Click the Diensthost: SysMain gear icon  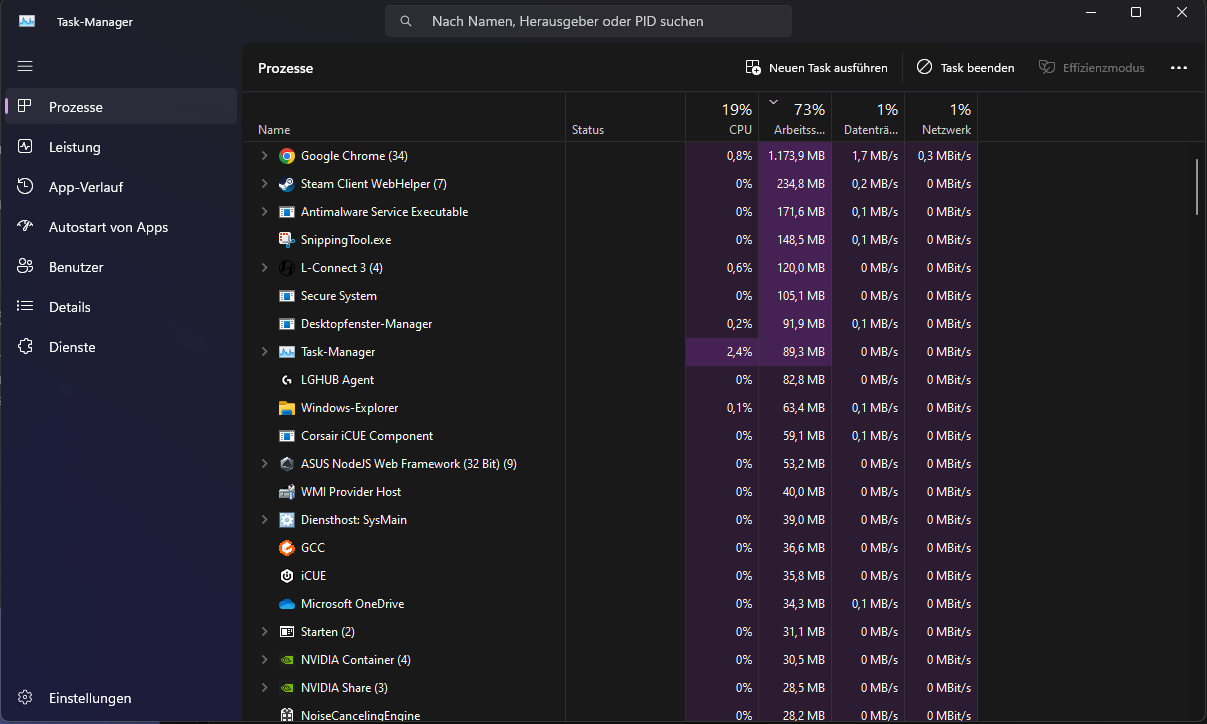click(x=287, y=520)
